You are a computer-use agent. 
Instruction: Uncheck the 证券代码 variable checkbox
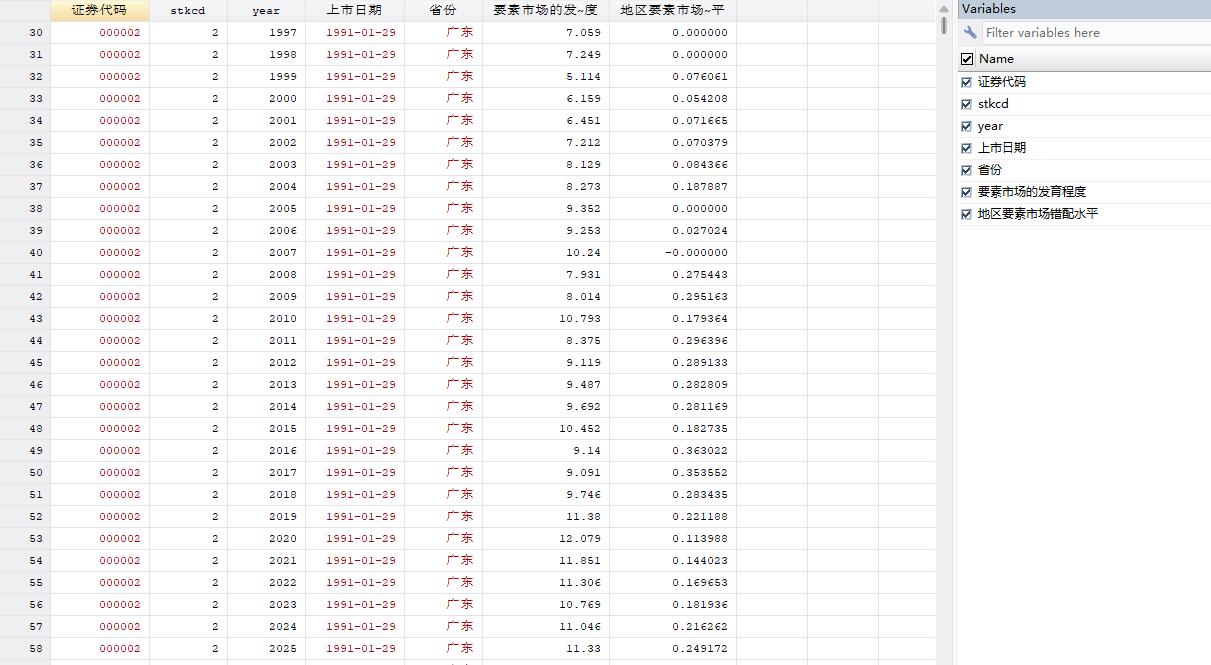[966, 82]
